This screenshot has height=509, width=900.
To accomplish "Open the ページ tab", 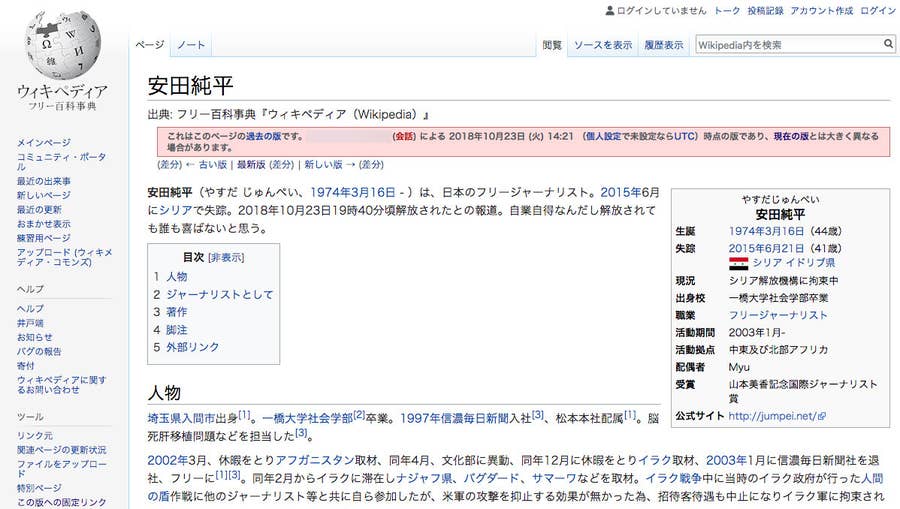I will coord(150,45).
